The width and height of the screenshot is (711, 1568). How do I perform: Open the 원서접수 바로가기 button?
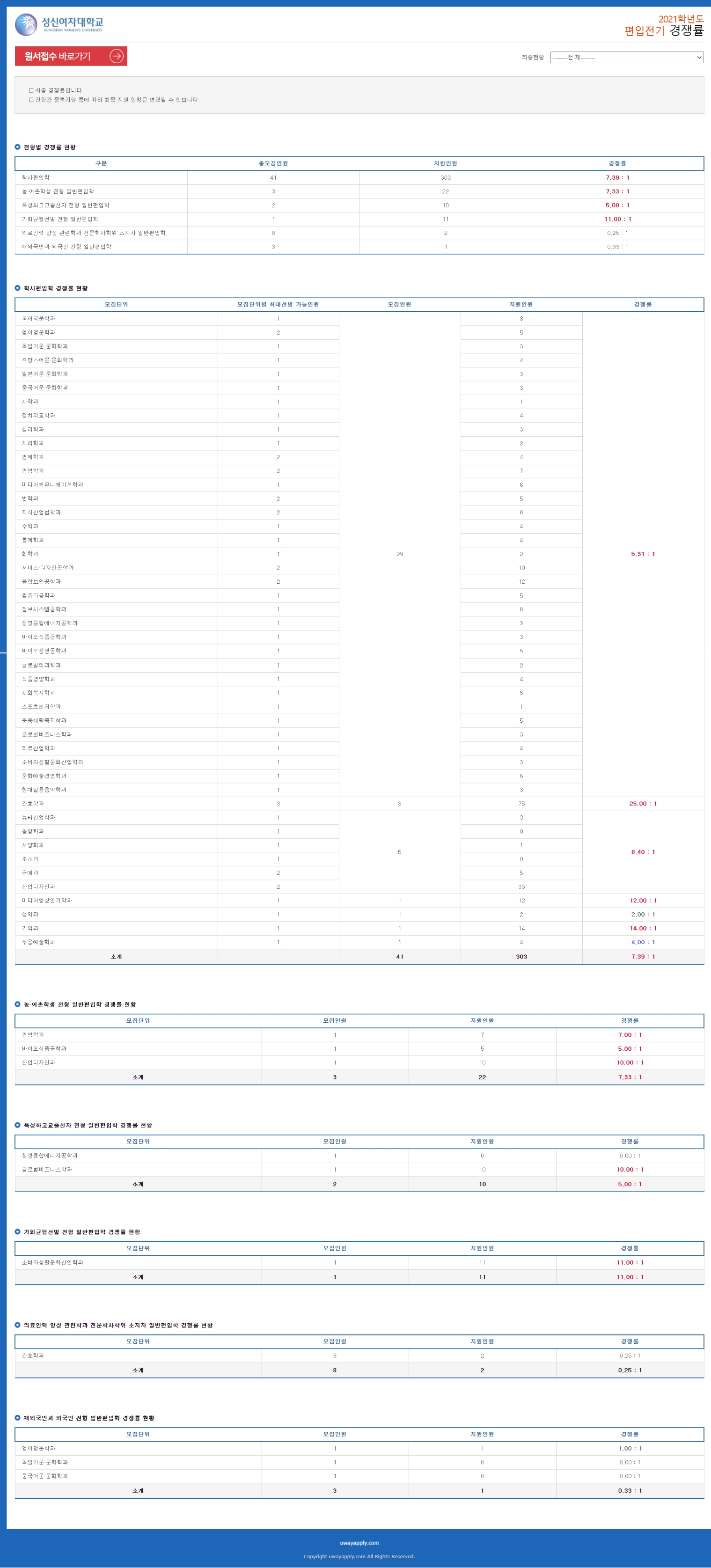pos(71,56)
